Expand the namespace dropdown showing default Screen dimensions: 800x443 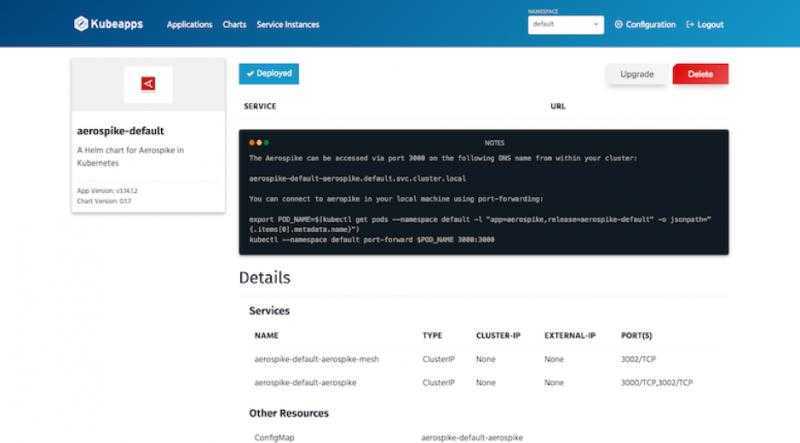click(566, 24)
